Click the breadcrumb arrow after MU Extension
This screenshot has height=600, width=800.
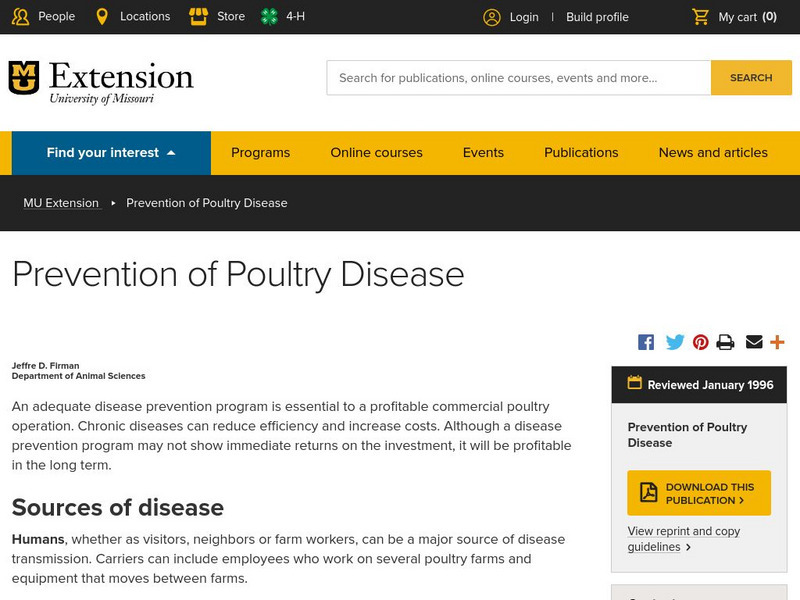112,203
